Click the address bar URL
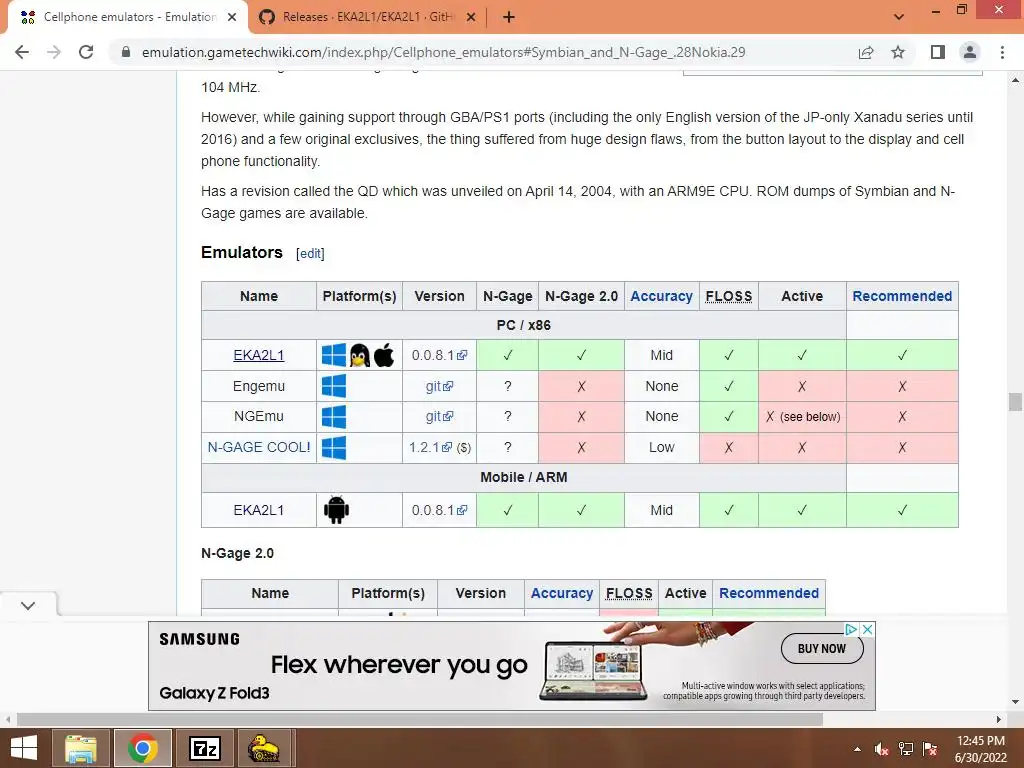The width and height of the screenshot is (1024, 768). pos(443,52)
